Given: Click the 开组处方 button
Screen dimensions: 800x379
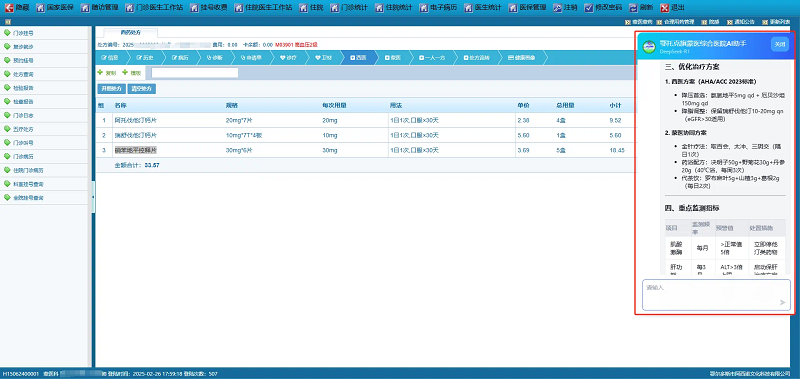Looking at the screenshot, I should (x=111, y=88).
